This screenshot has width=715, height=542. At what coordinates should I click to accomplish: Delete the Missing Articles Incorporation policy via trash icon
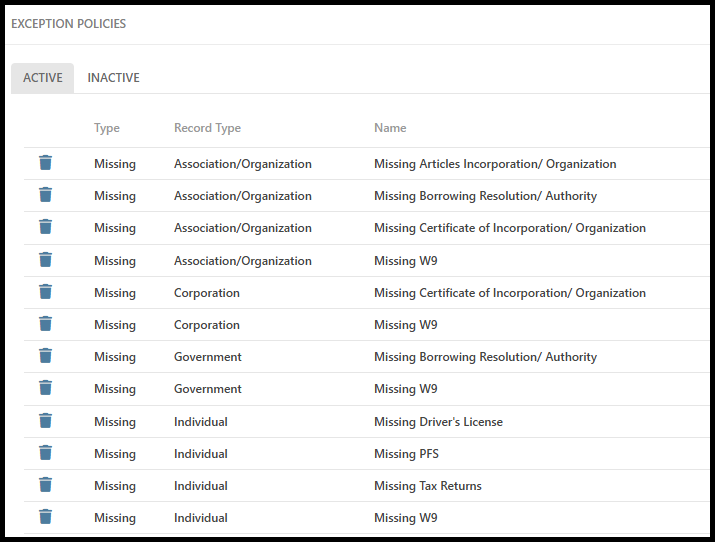(45, 163)
